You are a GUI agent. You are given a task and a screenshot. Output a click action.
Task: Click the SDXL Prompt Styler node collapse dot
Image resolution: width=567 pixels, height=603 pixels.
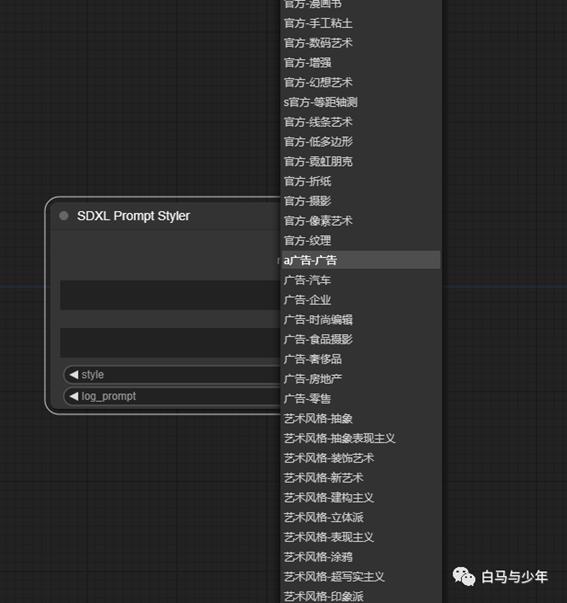64,216
